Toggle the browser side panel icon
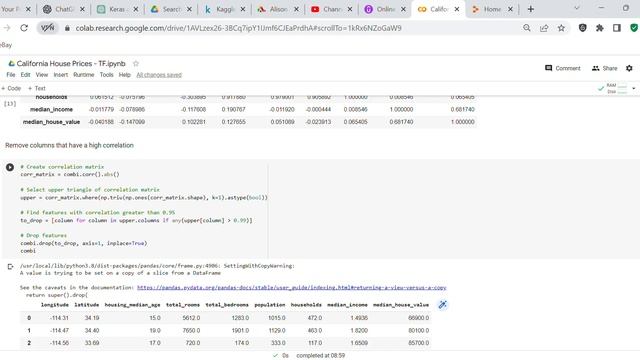This screenshot has width=640, height=360. [617, 28]
